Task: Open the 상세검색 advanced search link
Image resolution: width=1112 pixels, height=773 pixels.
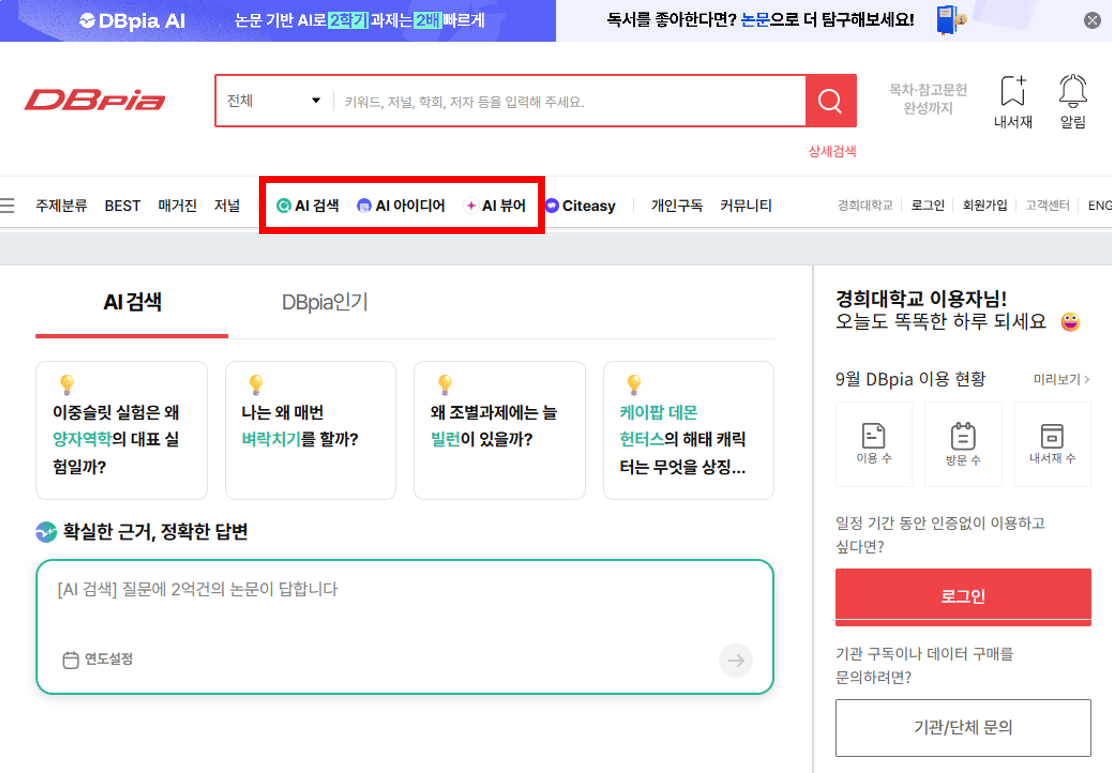Action: pos(832,152)
